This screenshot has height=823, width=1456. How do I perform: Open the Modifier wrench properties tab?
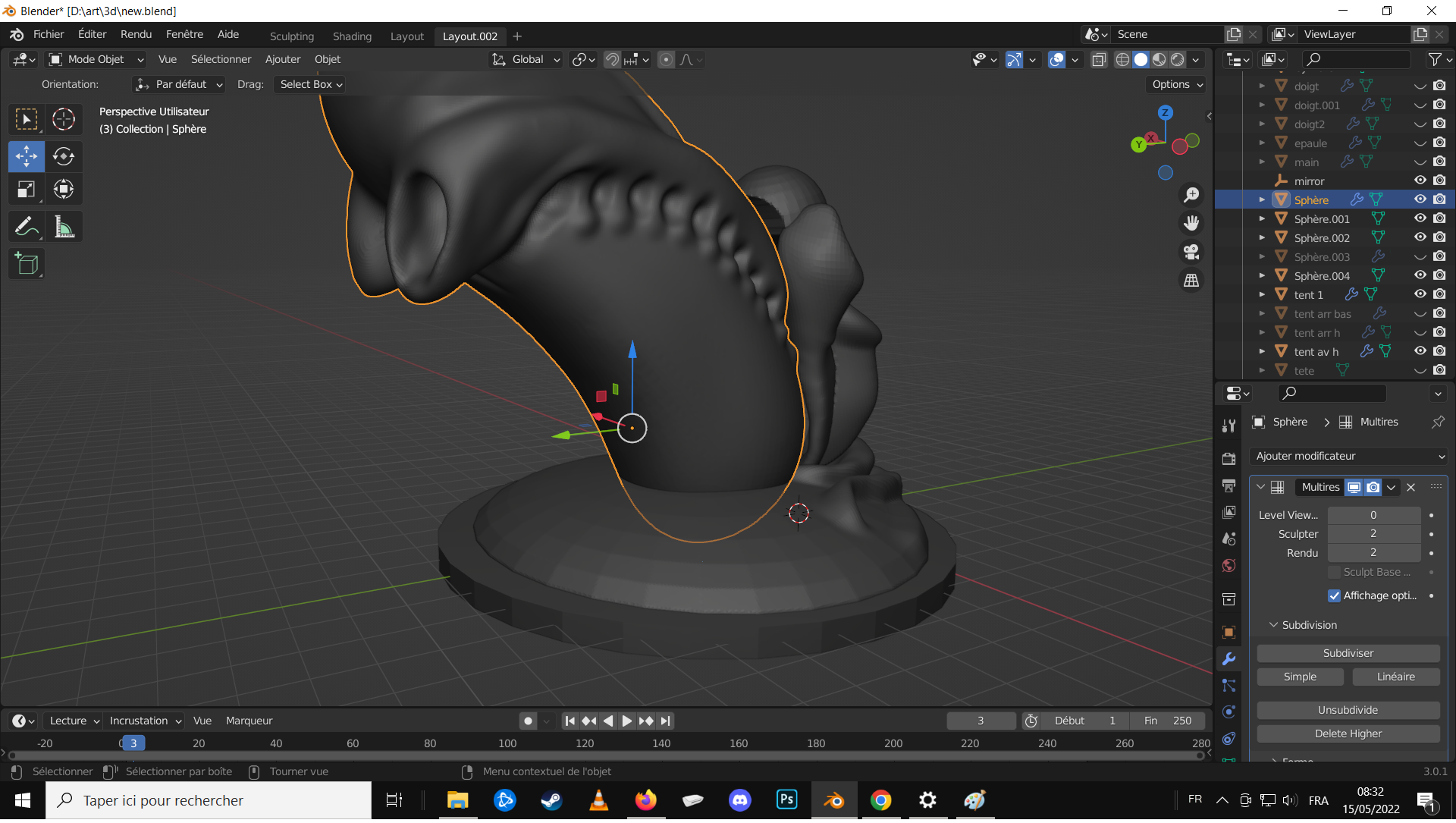coord(1229,659)
